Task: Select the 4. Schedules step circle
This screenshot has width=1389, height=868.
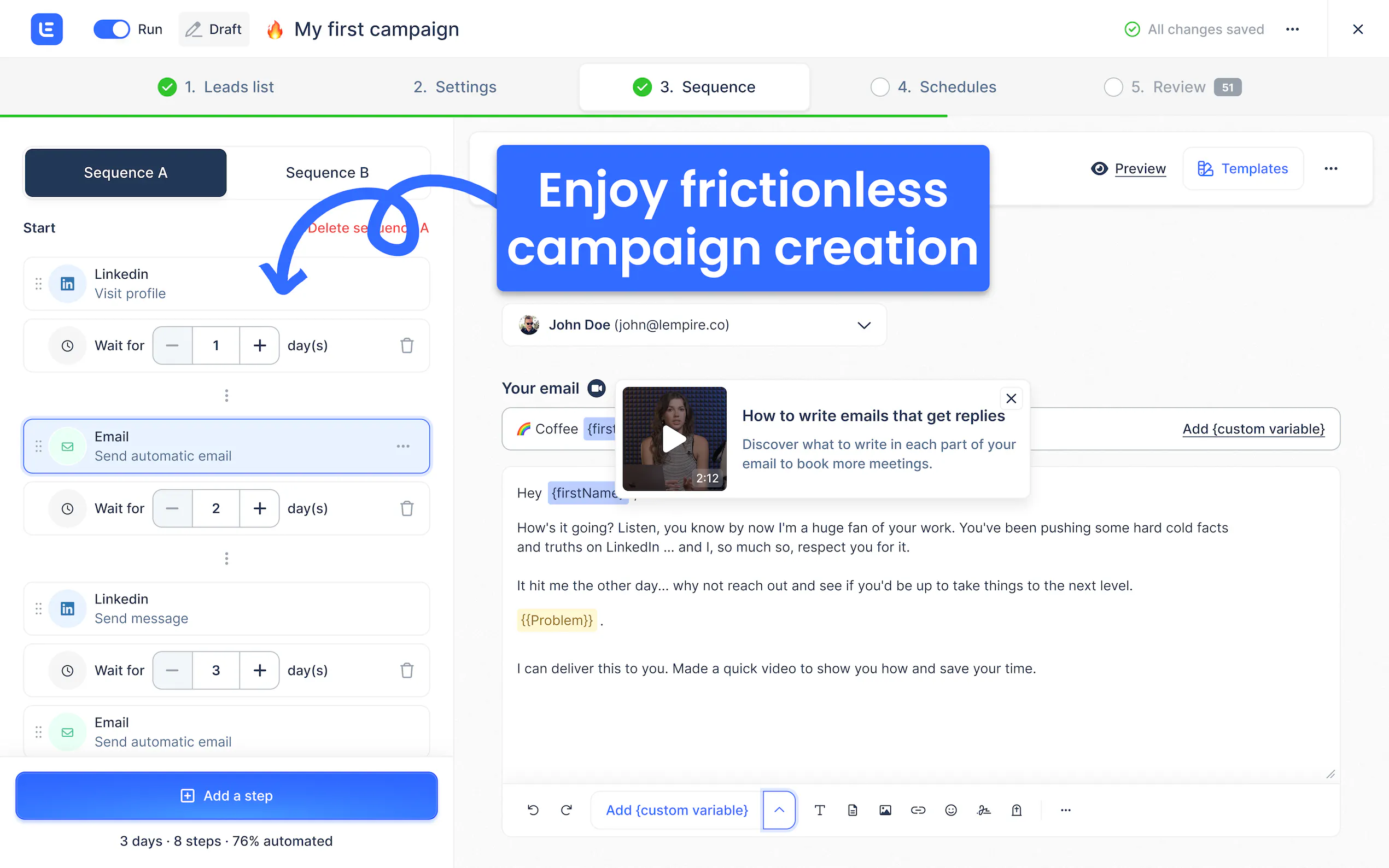Action: (x=880, y=87)
